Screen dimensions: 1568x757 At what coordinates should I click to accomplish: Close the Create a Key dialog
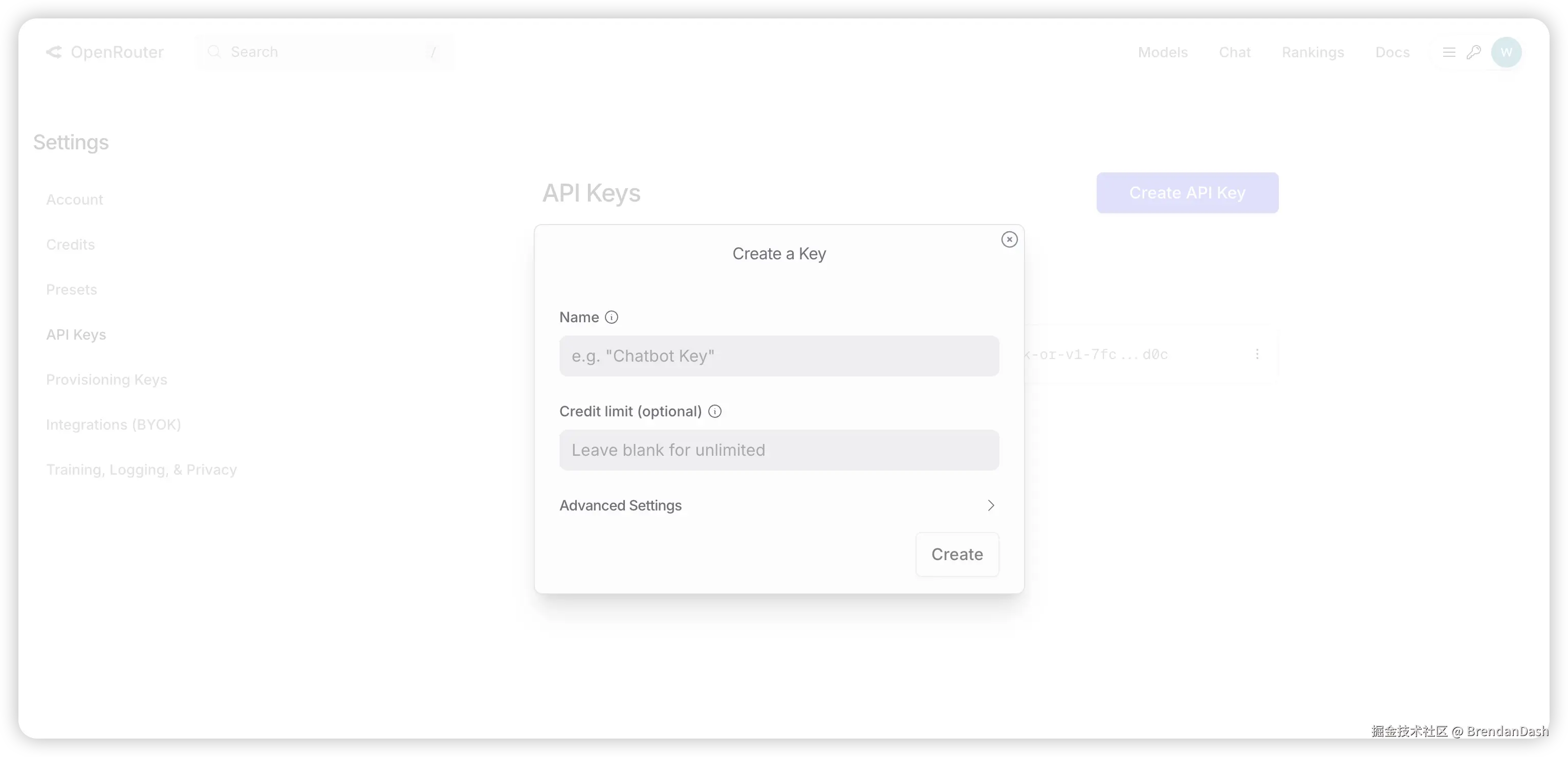click(1009, 240)
